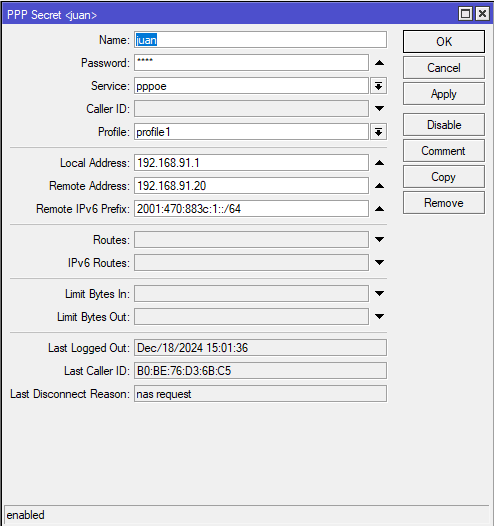
Task: Collapse the Local Address arrow
Action: 379,163
